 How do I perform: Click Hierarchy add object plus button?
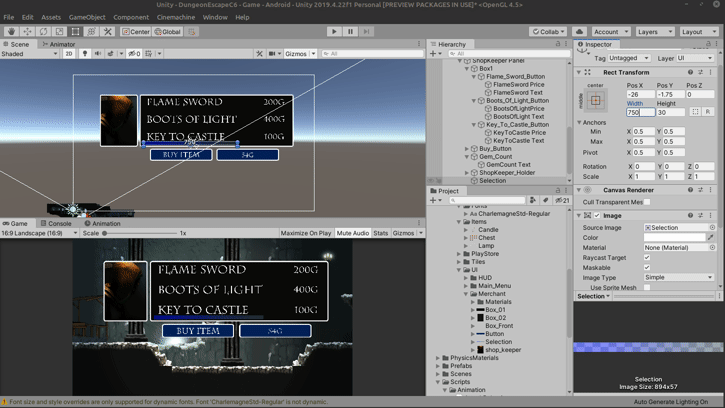[433, 54]
